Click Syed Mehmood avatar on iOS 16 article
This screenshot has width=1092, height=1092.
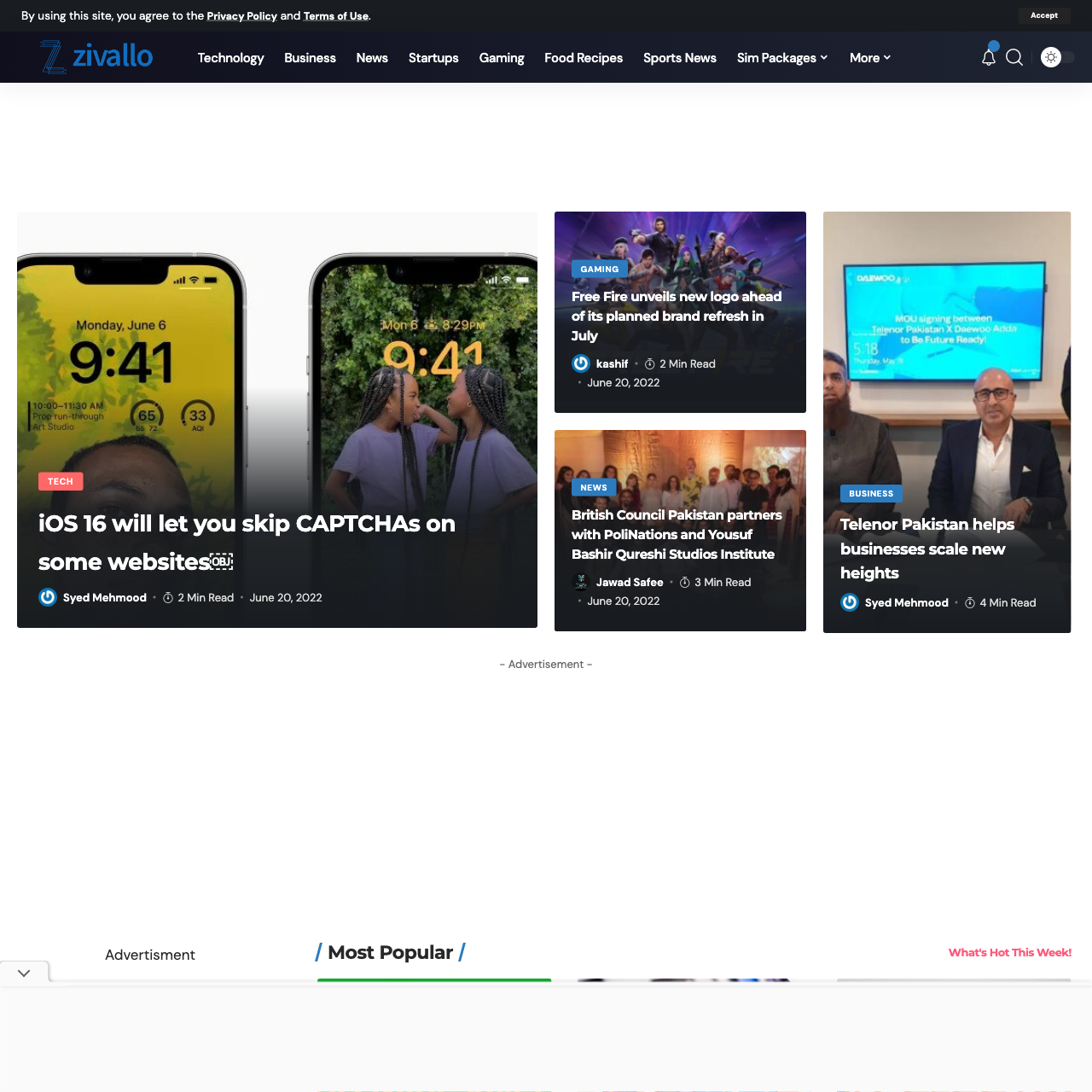point(48,597)
